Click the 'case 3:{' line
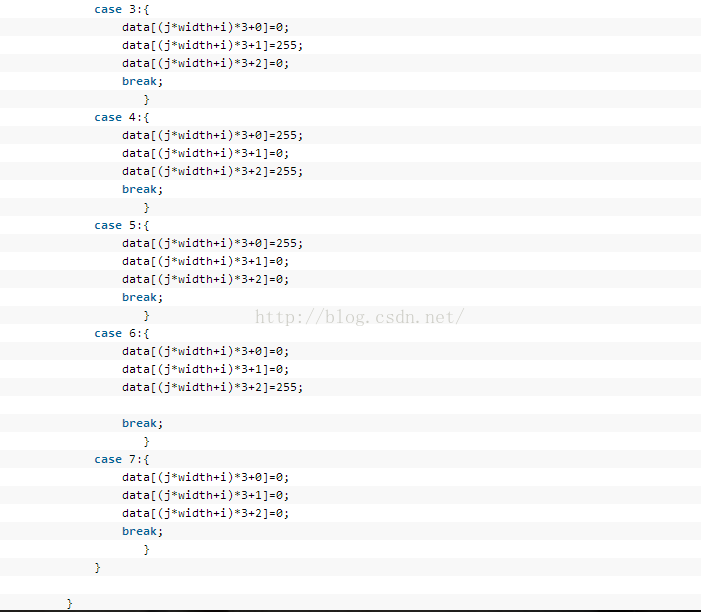The height and width of the screenshot is (612, 701). coord(122,9)
